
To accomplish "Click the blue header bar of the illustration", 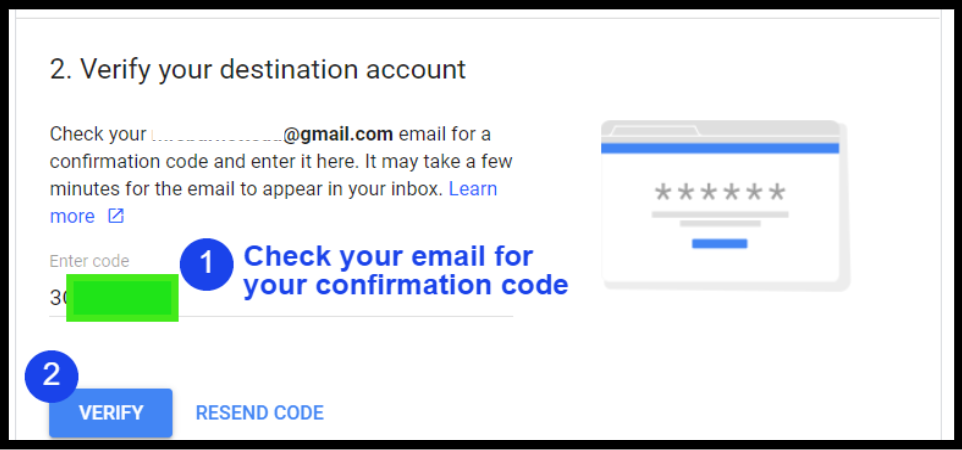I will [719, 148].
